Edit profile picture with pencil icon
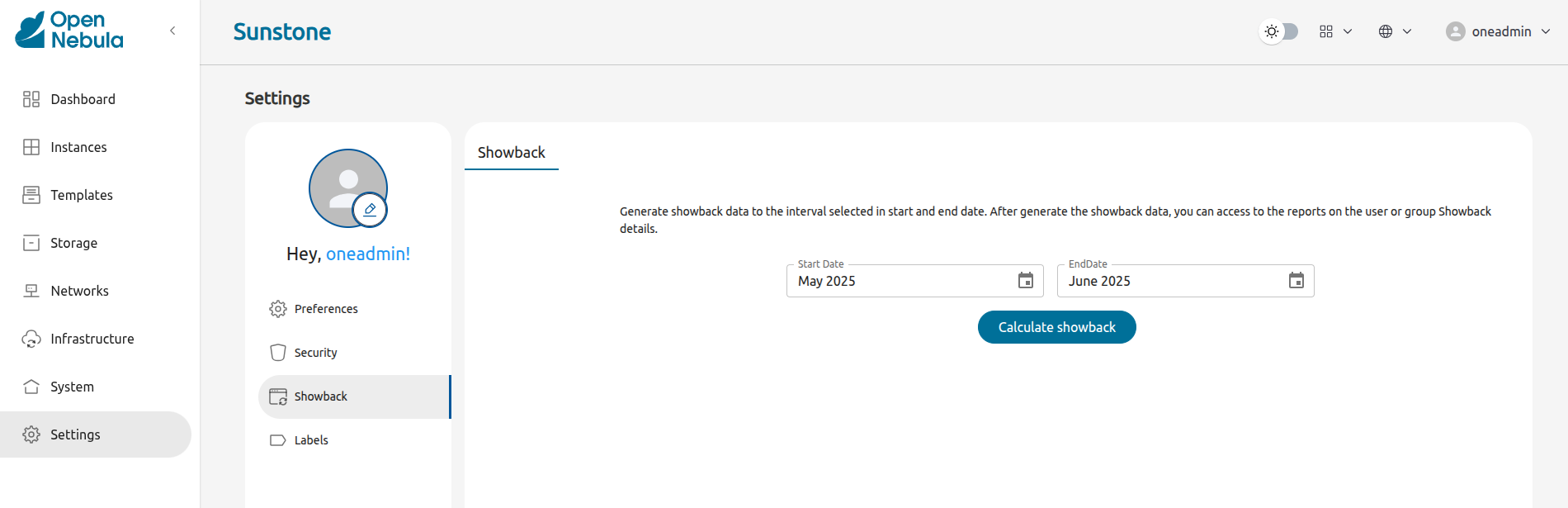 (370, 210)
